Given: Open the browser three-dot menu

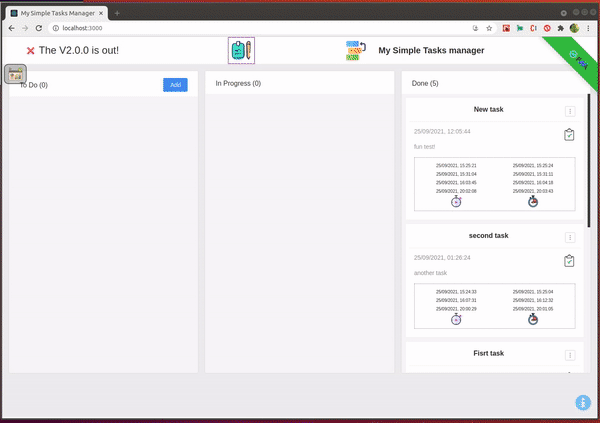Looking at the screenshot, I should coord(588,28).
